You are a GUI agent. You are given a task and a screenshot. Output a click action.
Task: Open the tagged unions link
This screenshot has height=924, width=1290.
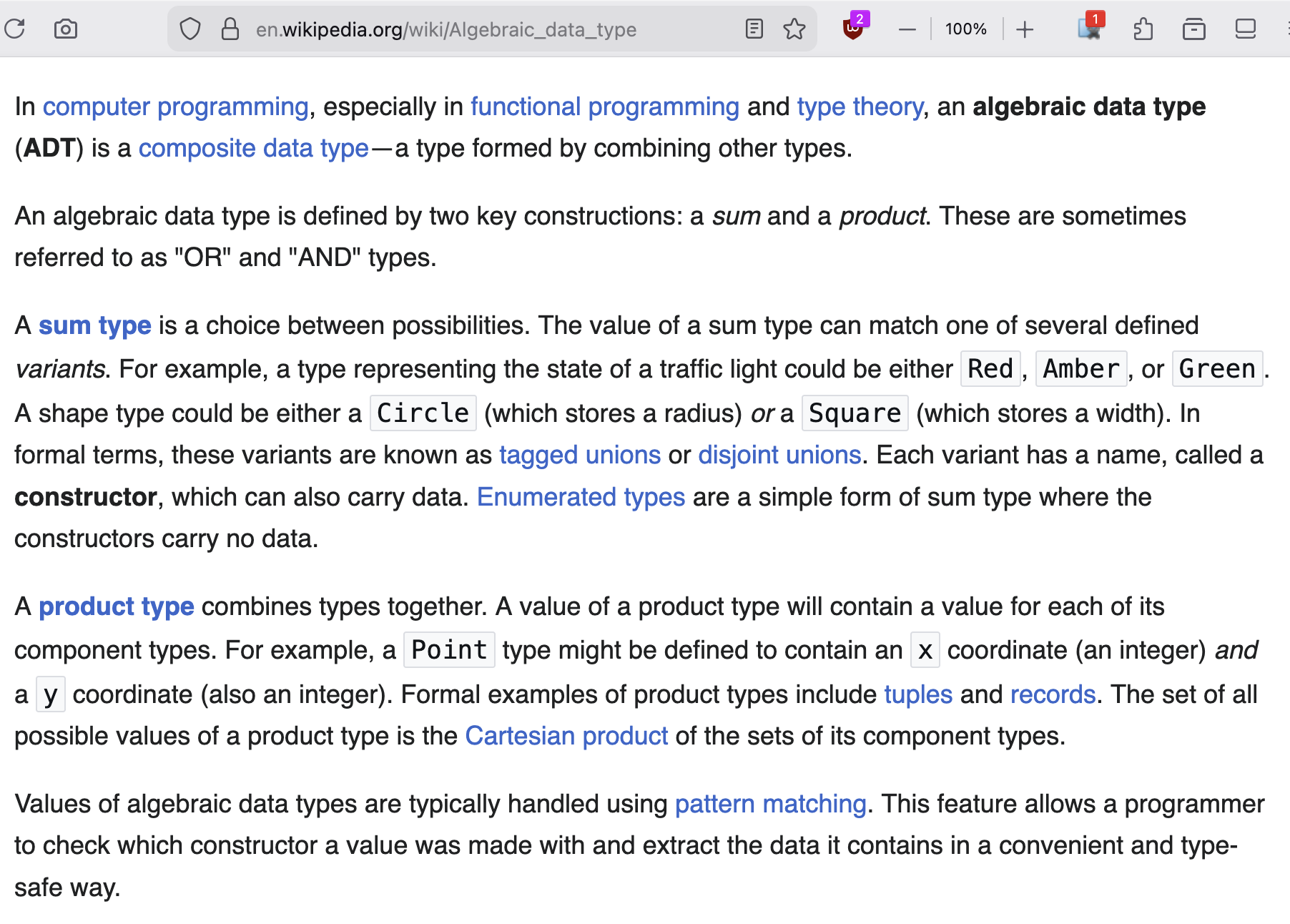[579, 455]
